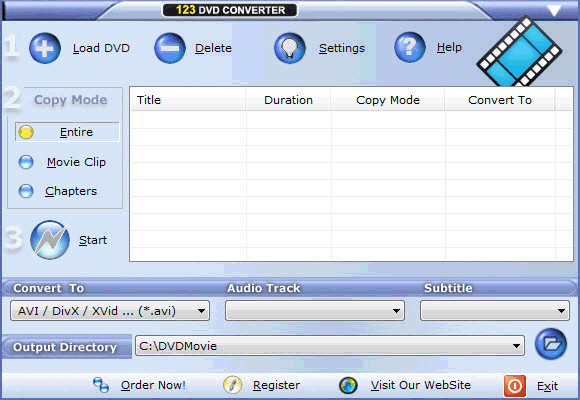Click the blue plus Load DVD icon

coord(45,48)
